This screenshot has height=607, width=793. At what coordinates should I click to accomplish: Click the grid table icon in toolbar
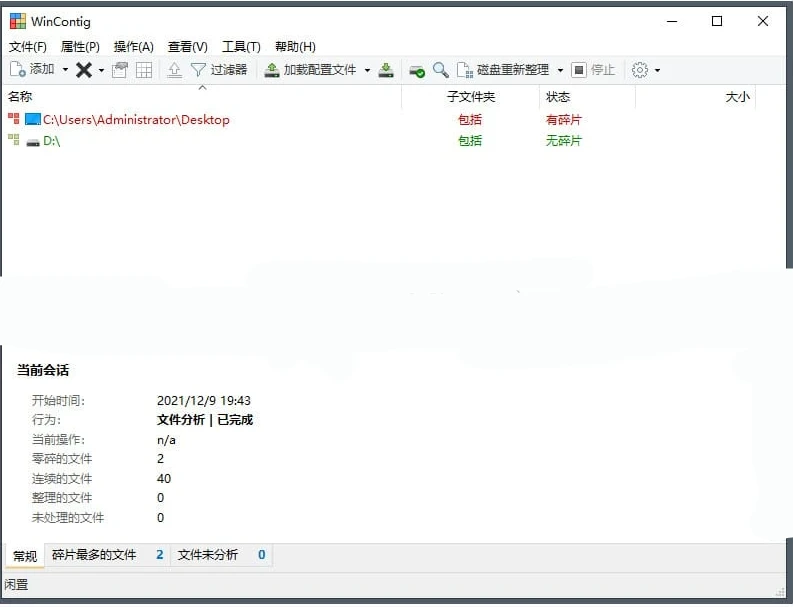click(144, 70)
